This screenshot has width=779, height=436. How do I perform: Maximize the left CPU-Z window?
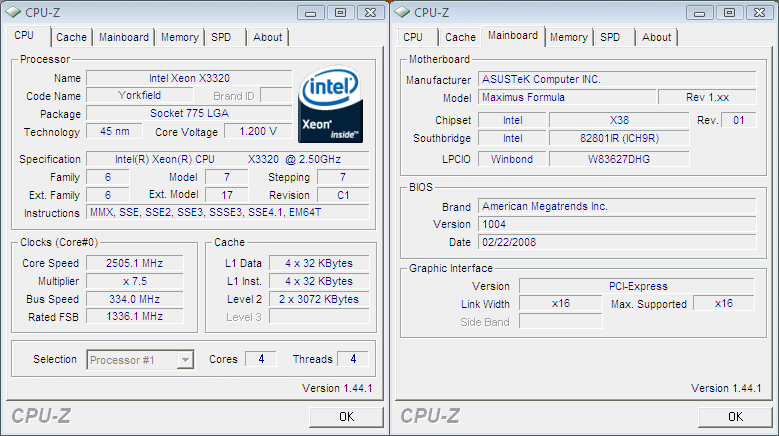click(340, 13)
